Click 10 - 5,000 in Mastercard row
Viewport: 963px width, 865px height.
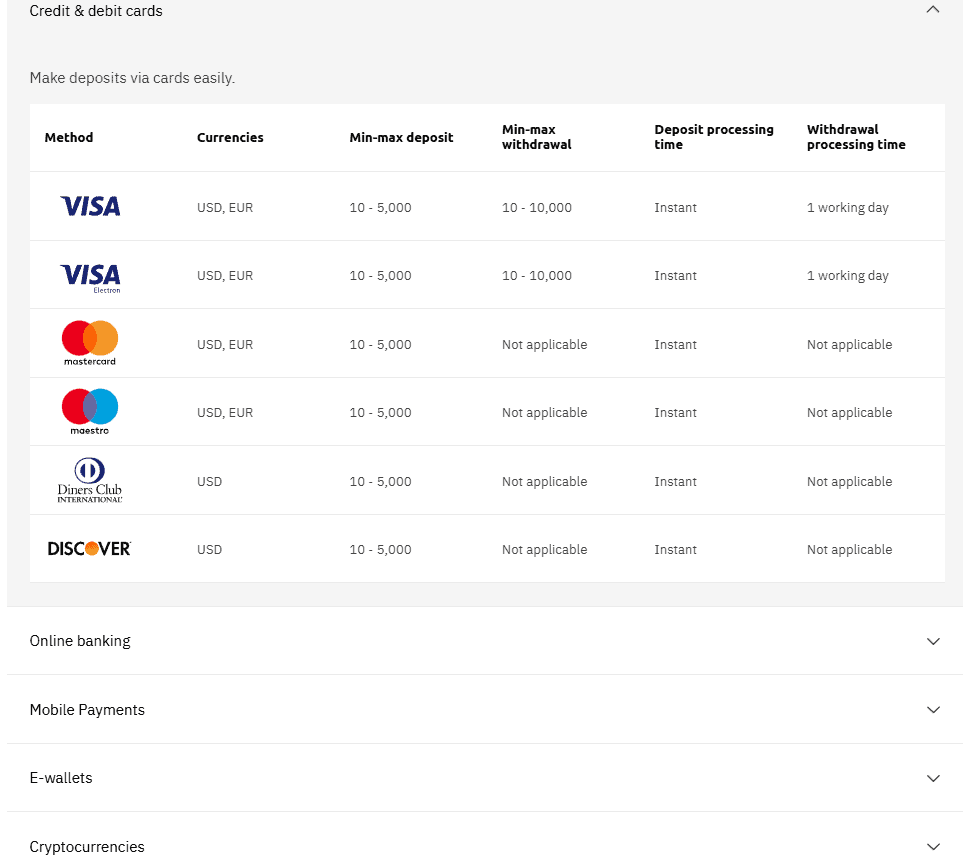(380, 345)
